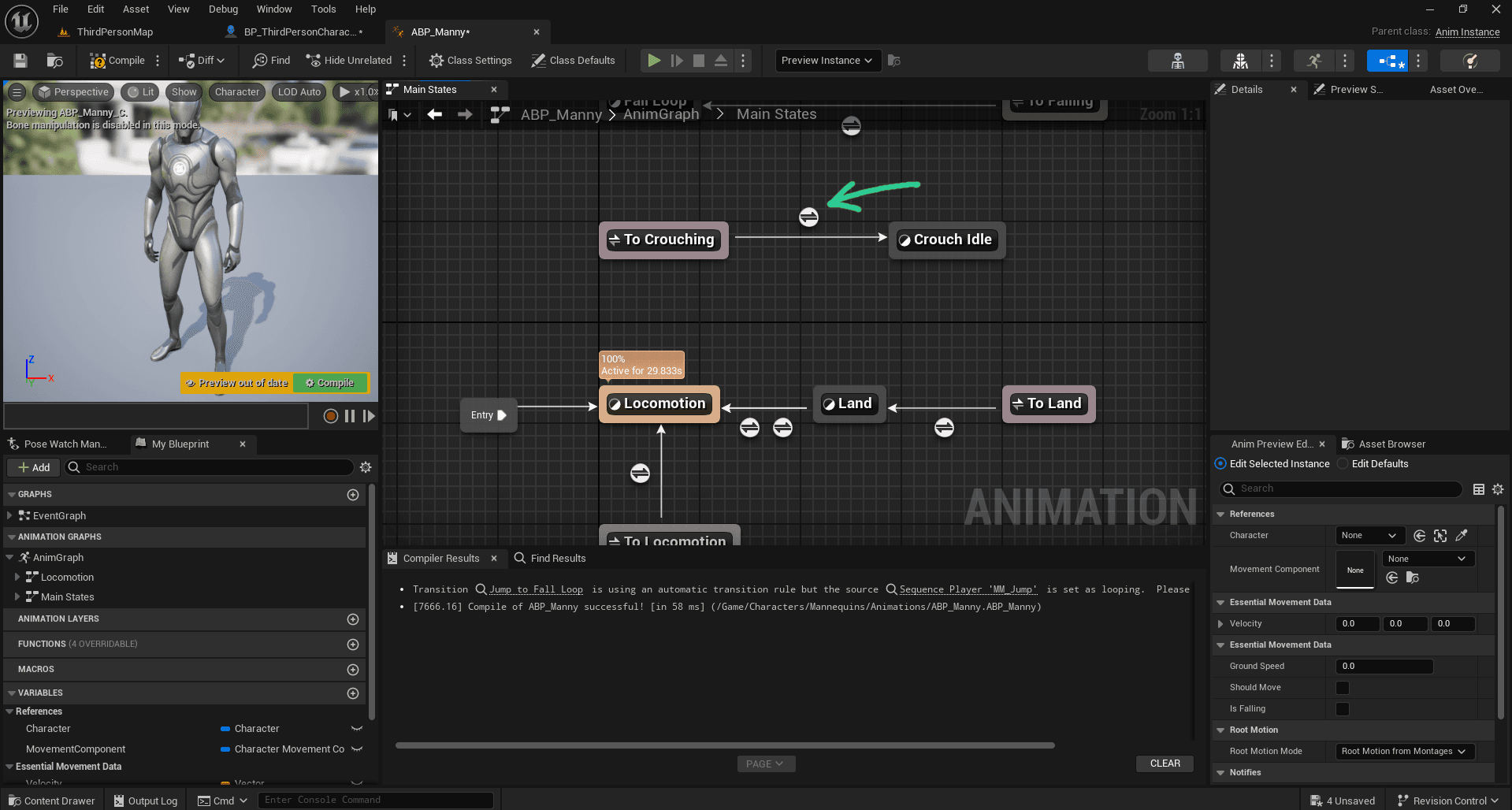Screen dimensions: 1512x810
Task: Expand the Main States graph item
Action: (17, 596)
